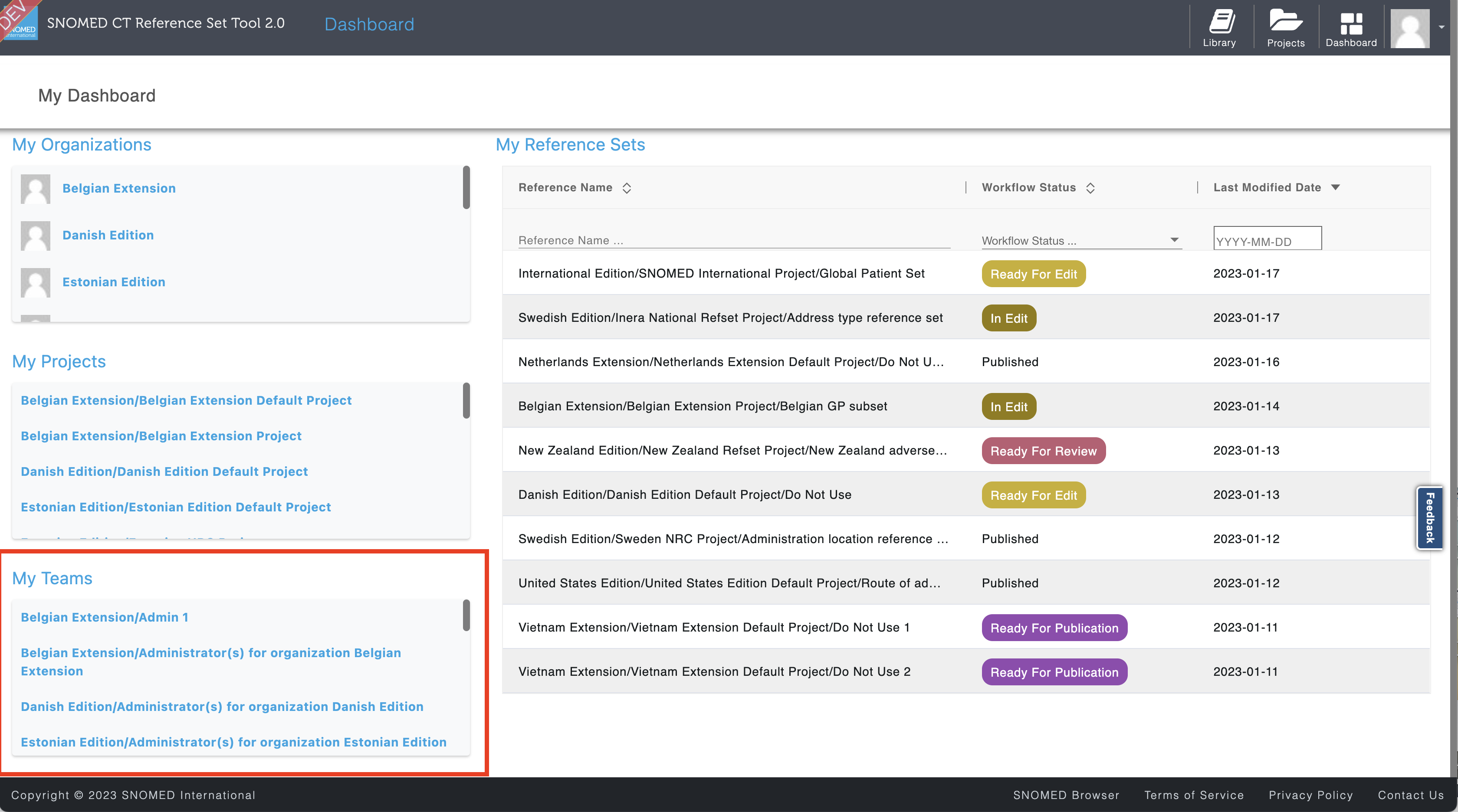The width and height of the screenshot is (1458, 812).
Task: Expand the user account dropdown arrow
Action: pyautogui.click(x=1442, y=27)
